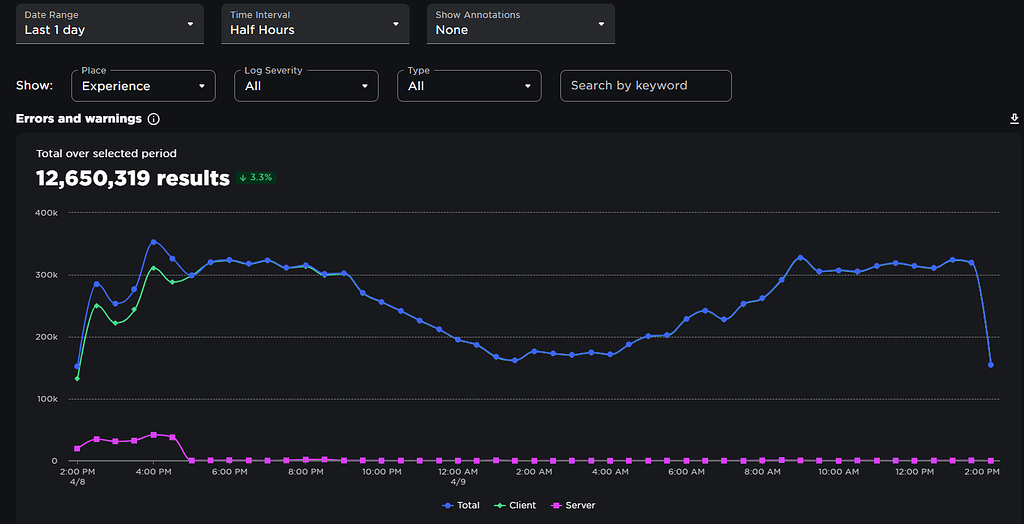Click the first green Client point at 2:00 PM
Viewport: 1024px width, 524px height.
click(x=77, y=378)
